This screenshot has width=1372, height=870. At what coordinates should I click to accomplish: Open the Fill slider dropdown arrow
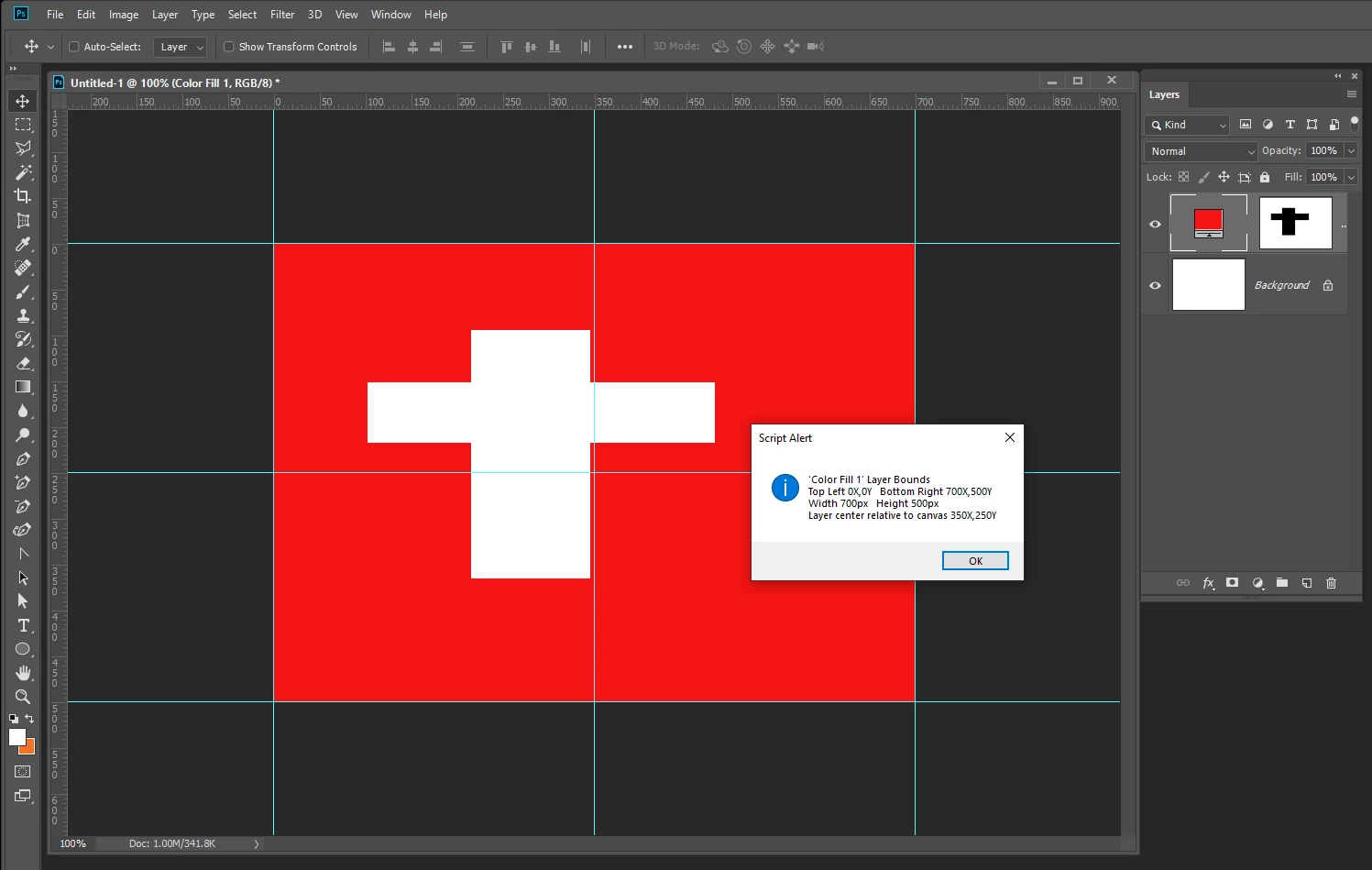click(x=1351, y=177)
